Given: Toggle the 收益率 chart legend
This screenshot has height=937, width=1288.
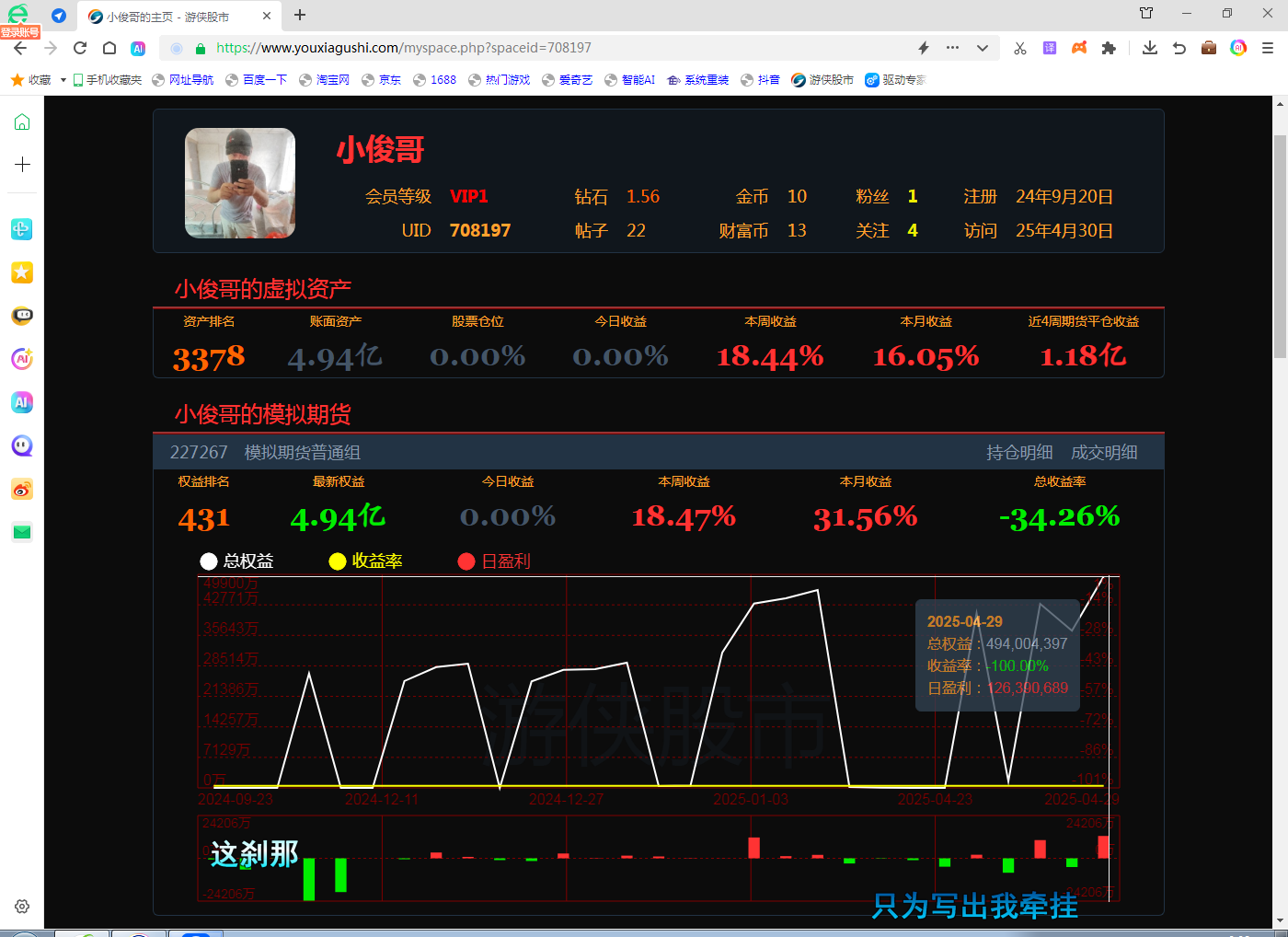Looking at the screenshot, I should 366,561.
